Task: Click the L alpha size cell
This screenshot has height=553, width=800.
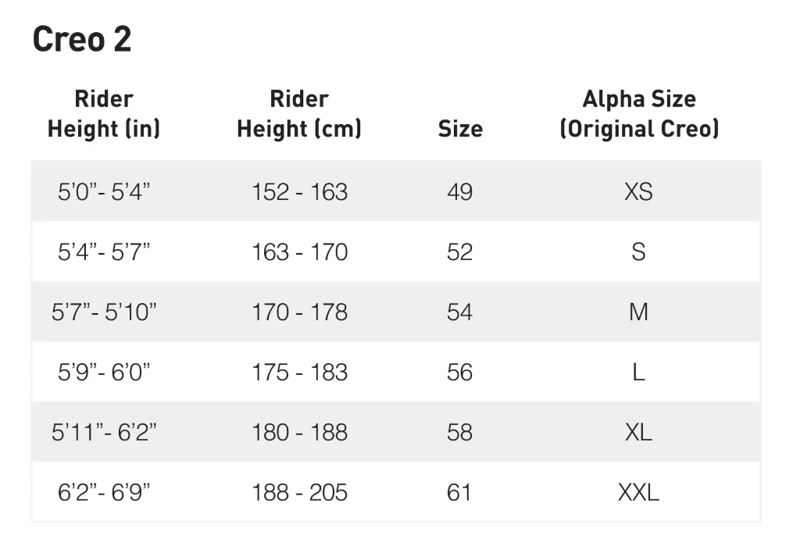Action: pos(638,372)
